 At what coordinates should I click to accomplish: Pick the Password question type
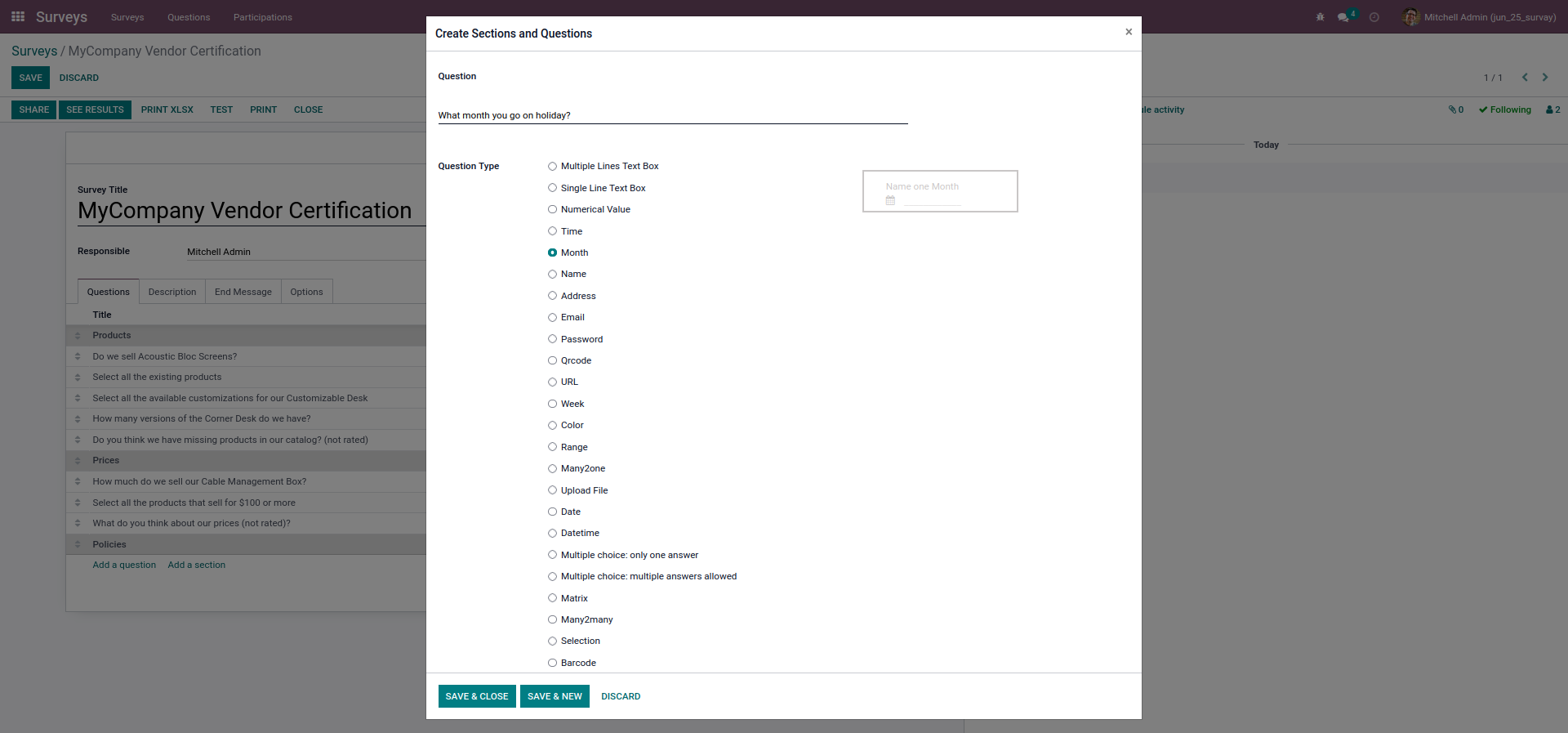tap(553, 339)
